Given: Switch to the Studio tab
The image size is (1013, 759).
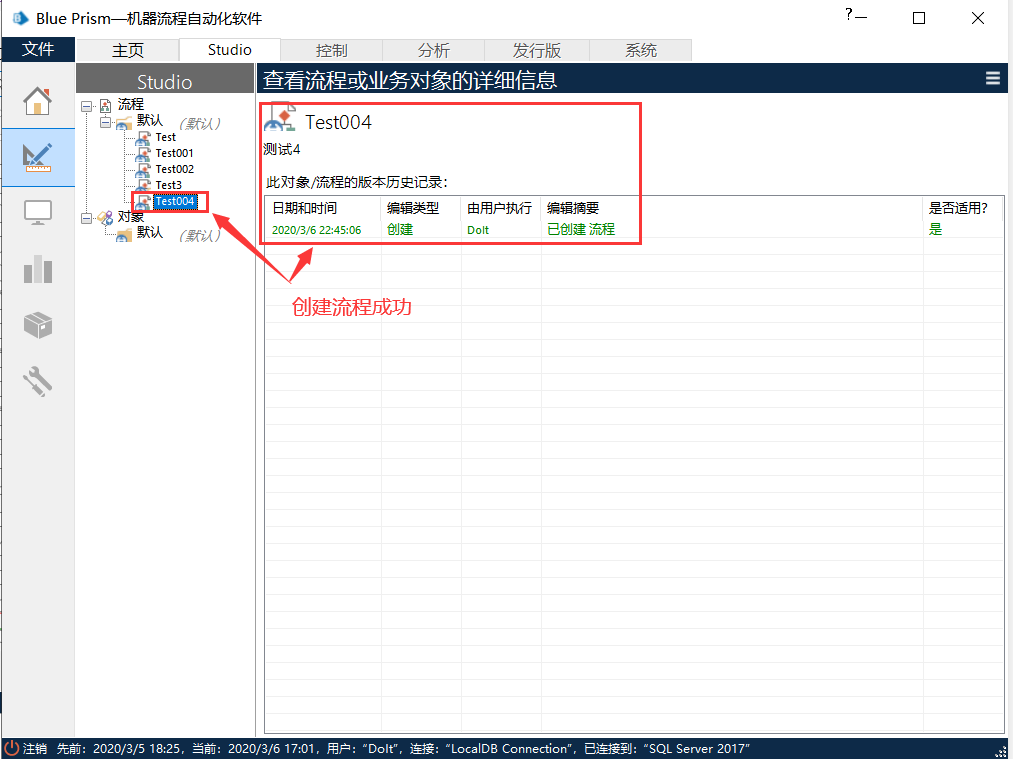Looking at the screenshot, I should point(229,50).
